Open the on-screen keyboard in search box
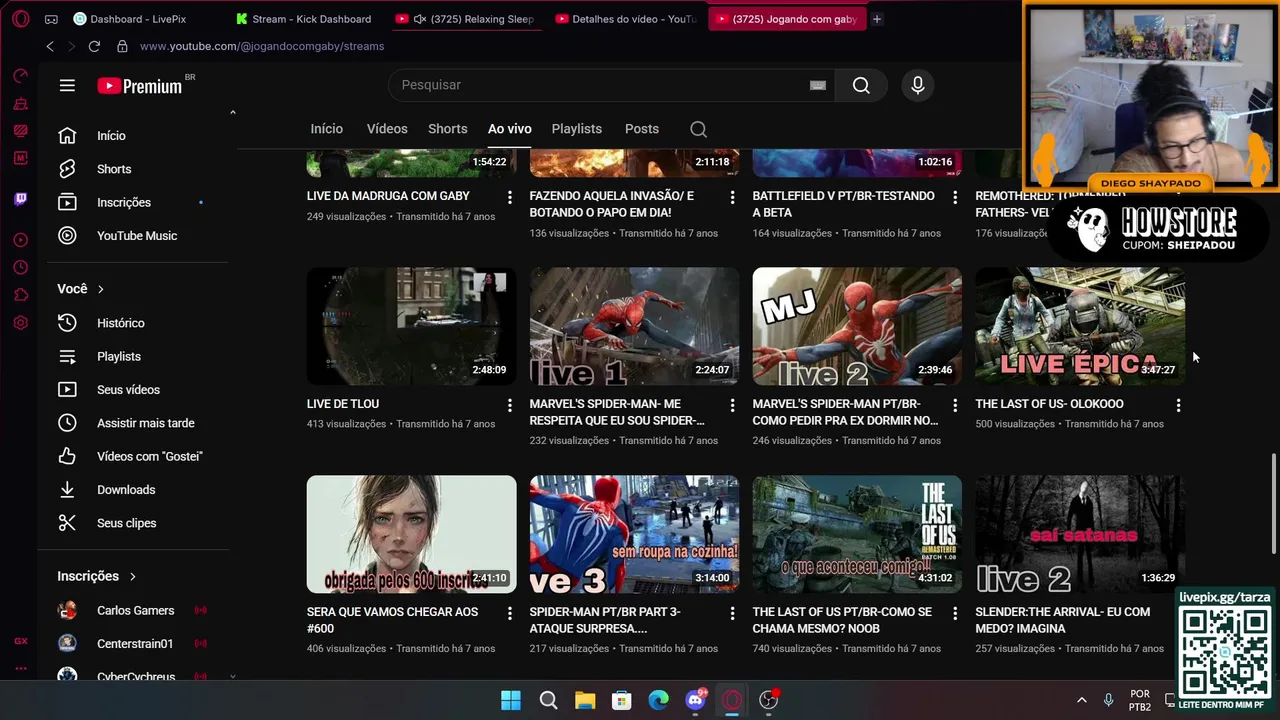This screenshot has width=1280, height=720. [818, 85]
